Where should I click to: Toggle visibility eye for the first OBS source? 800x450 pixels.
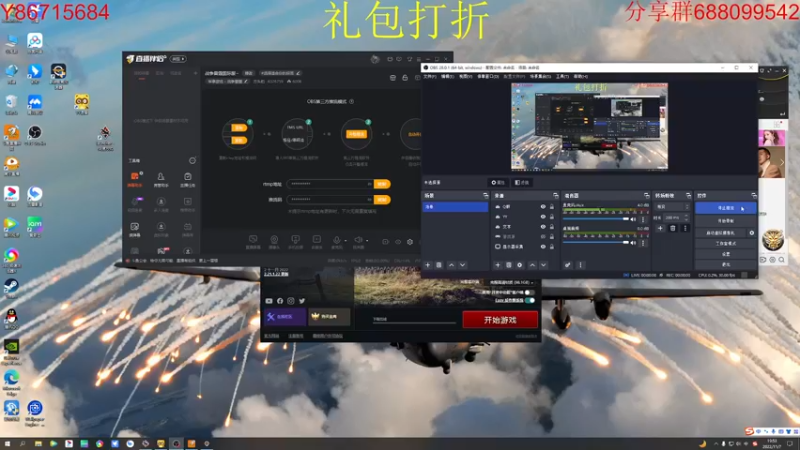(x=543, y=207)
